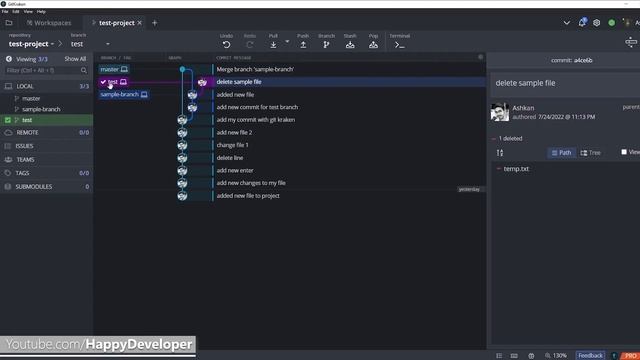Click the graph column settings gear icon
Viewport: 640px width, 360px height.
480,57
